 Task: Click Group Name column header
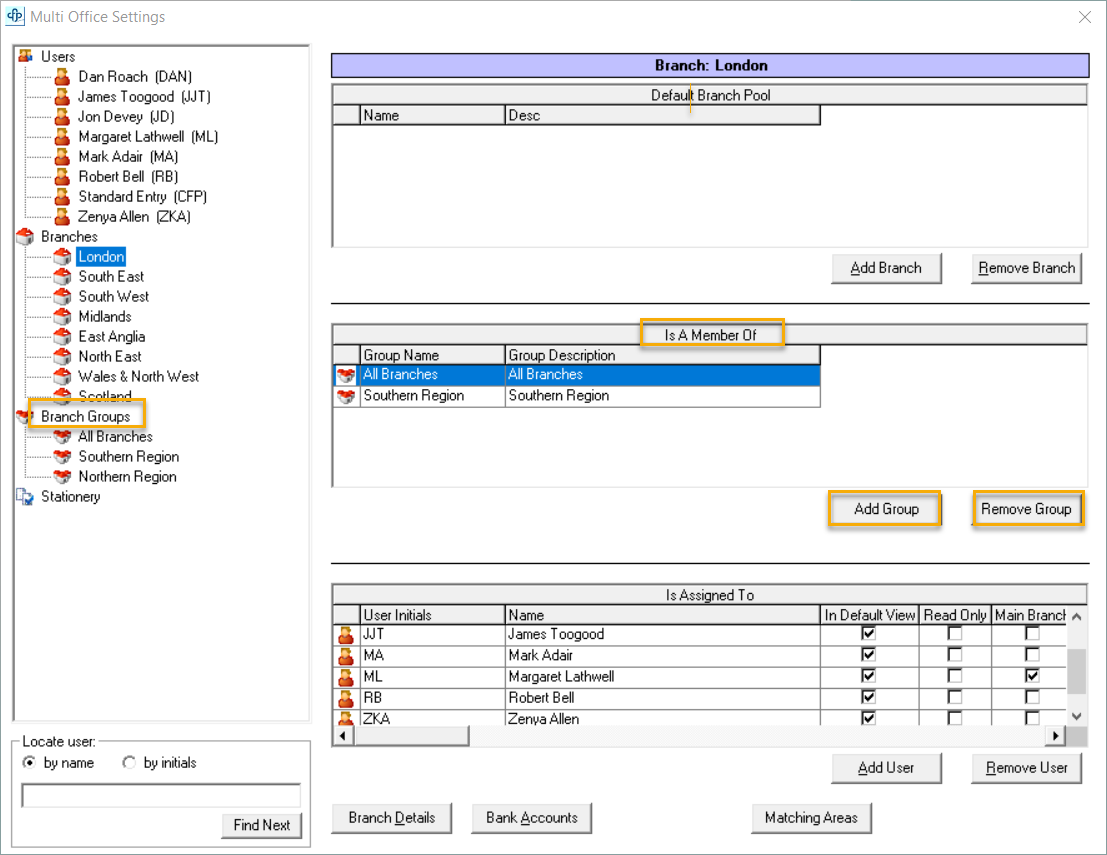click(x=433, y=355)
